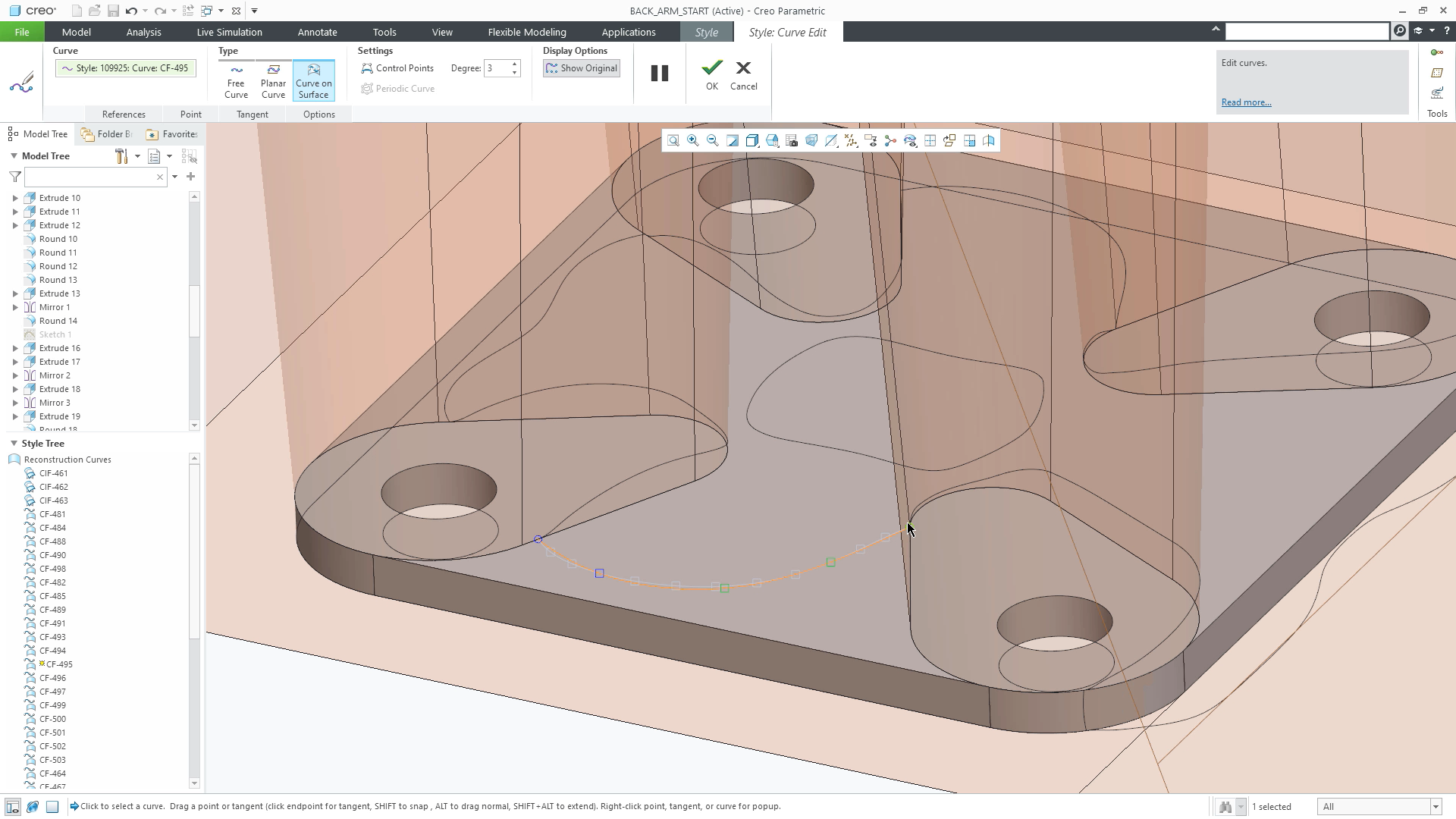Click the Repaint icon in graphics toolbar
Viewport: 1456px width, 819px height.
coord(733,141)
